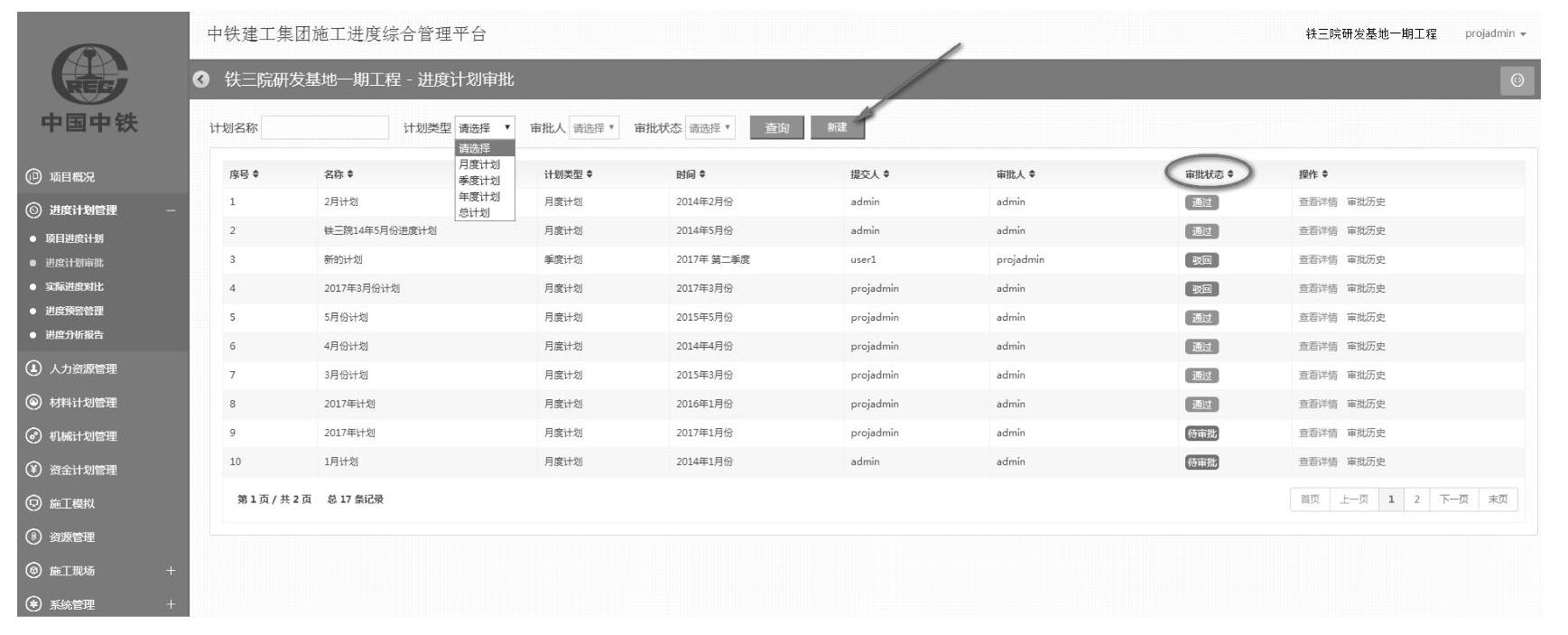Viewport: 1568px width, 635px height.
Task: Go to 进度预警管理 submenu
Action: click(75, 311)
